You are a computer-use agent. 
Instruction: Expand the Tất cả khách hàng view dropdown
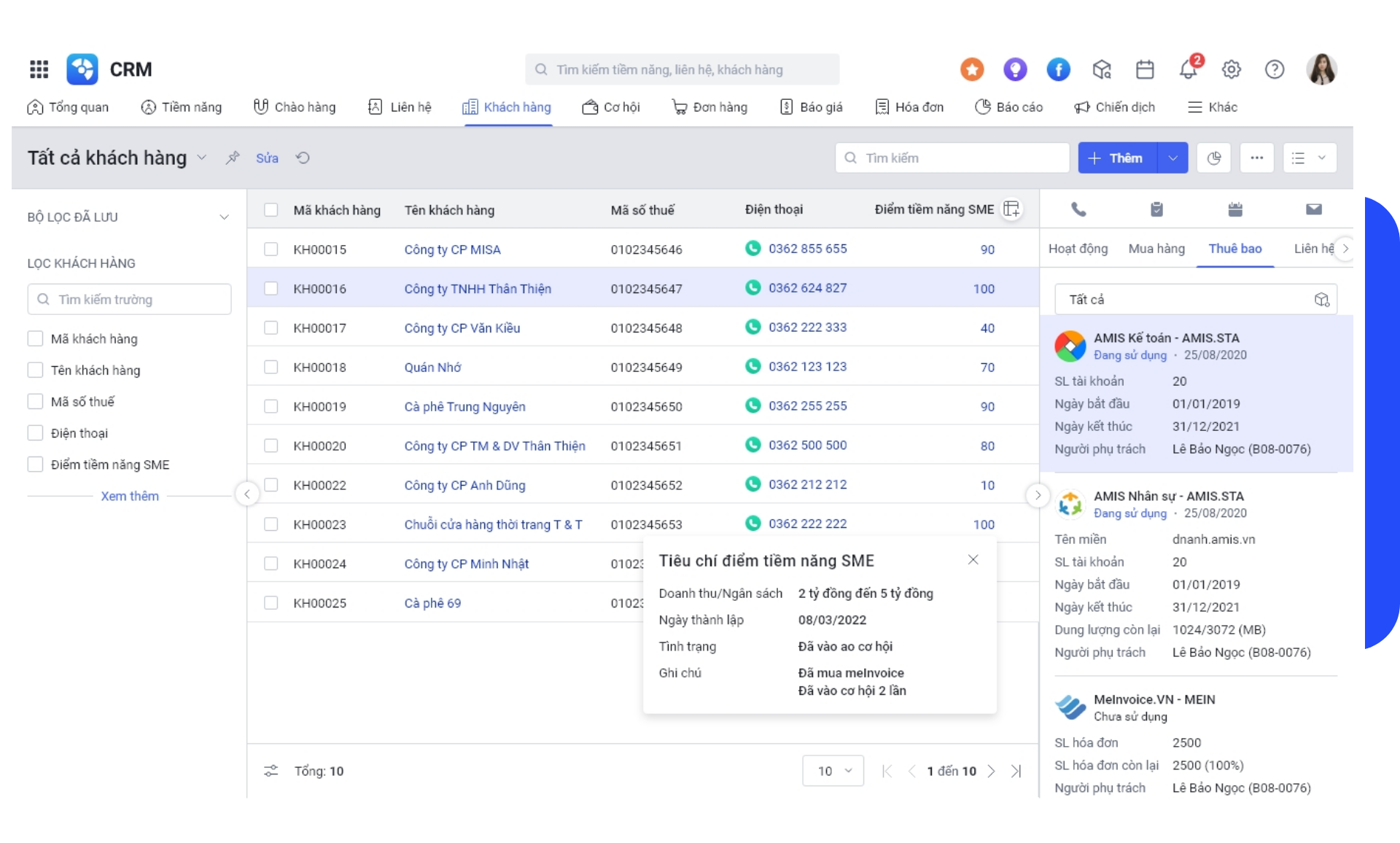[202, 158]
